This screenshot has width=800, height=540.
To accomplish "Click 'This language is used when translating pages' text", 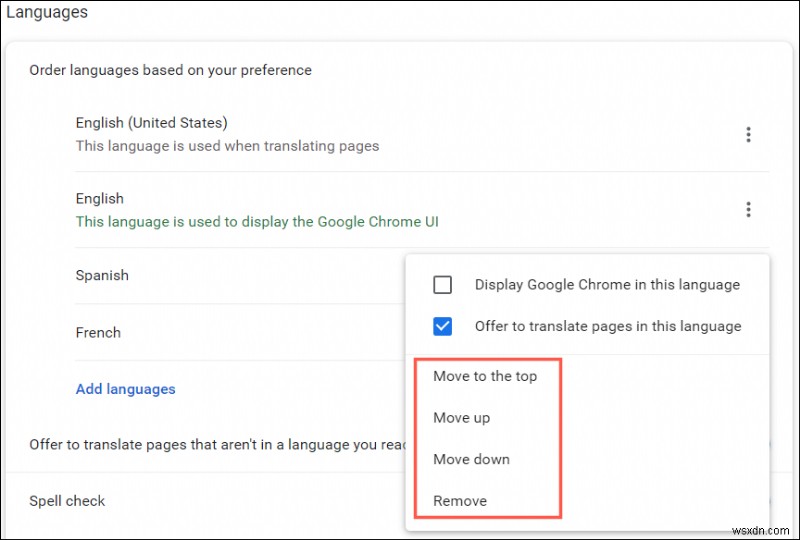I will coord(227,146).
